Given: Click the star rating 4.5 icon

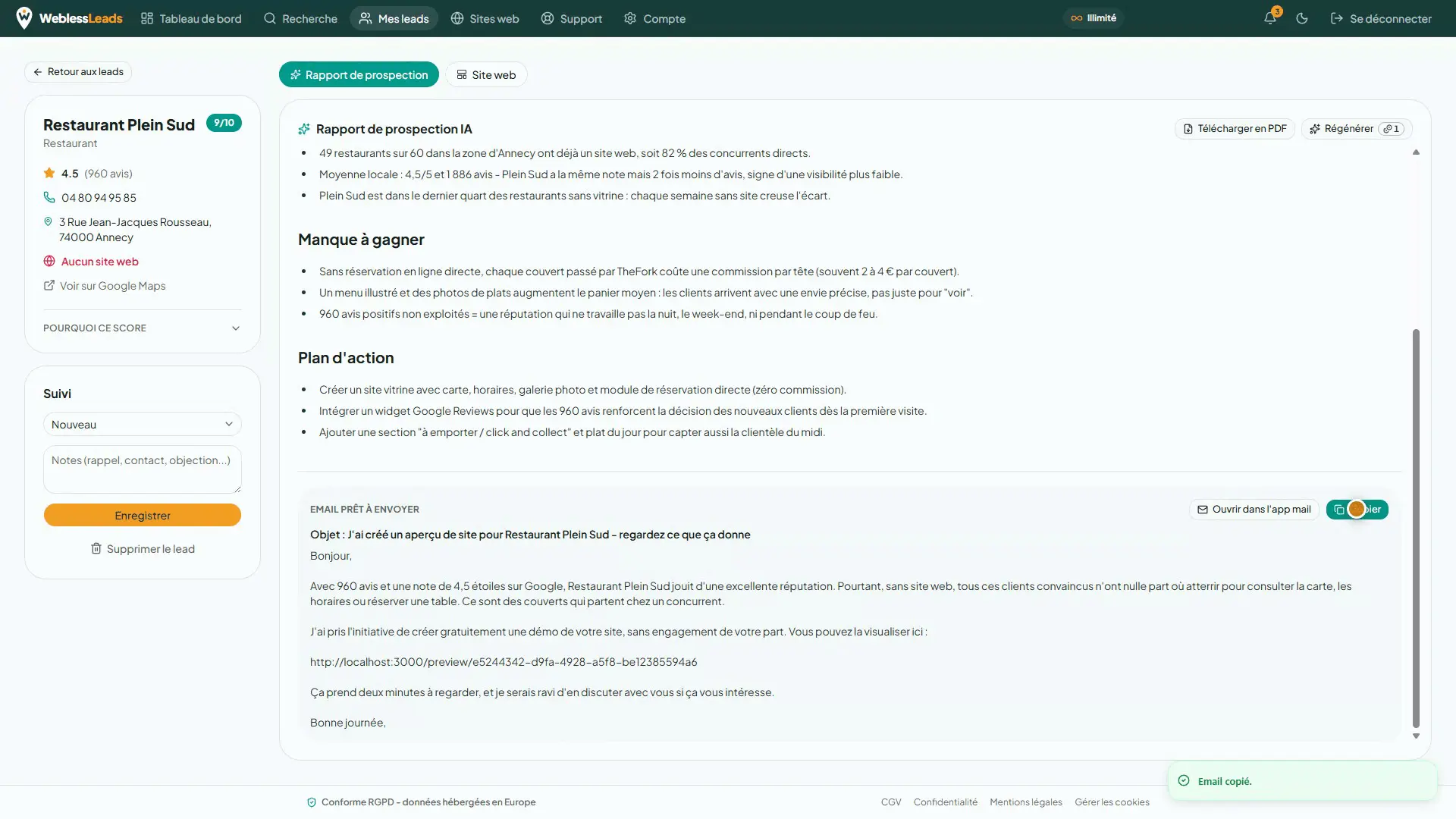Looking at the screenshot, I should point(49,173).
